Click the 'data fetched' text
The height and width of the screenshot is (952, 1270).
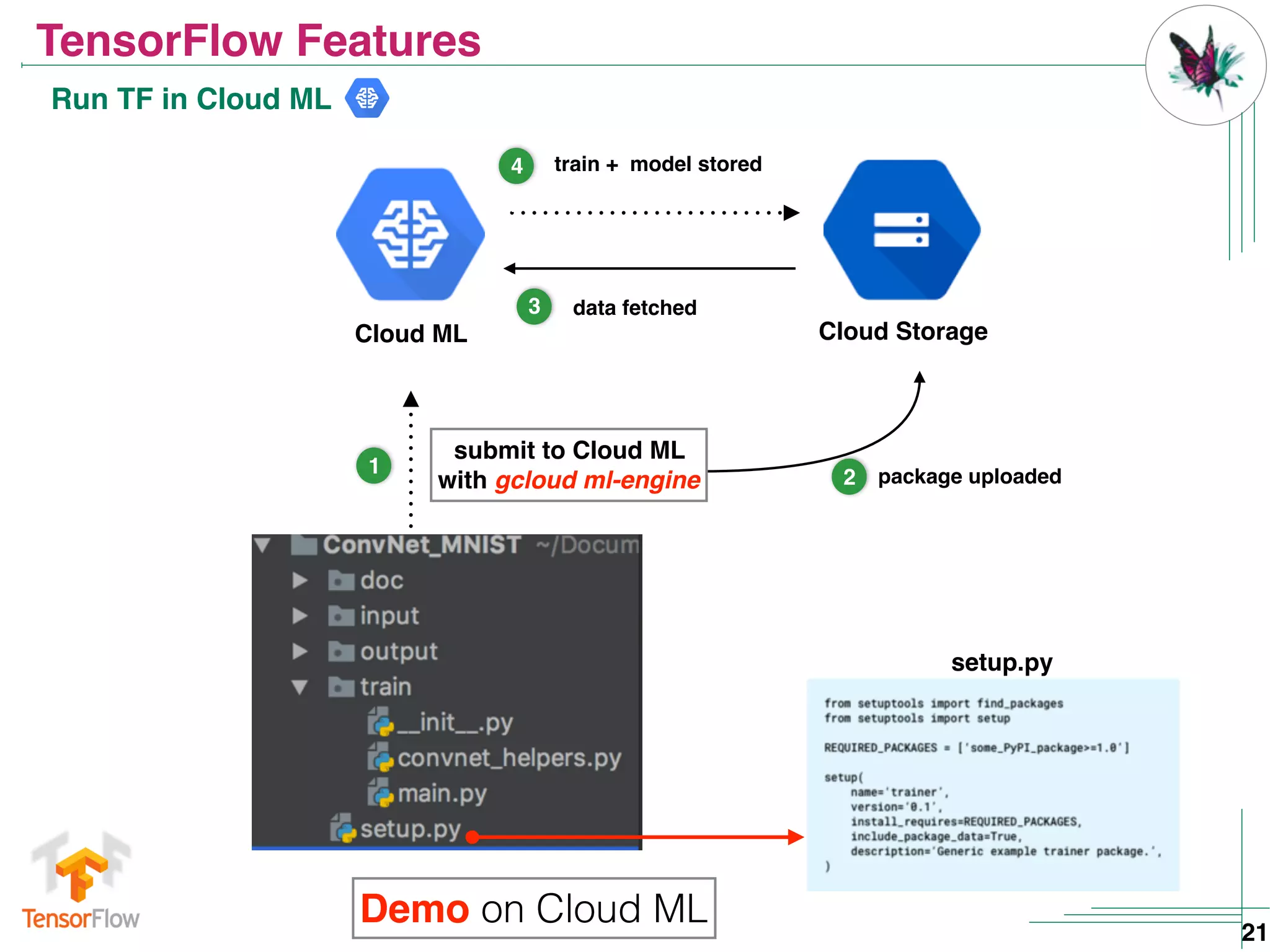tap(634, 307)
